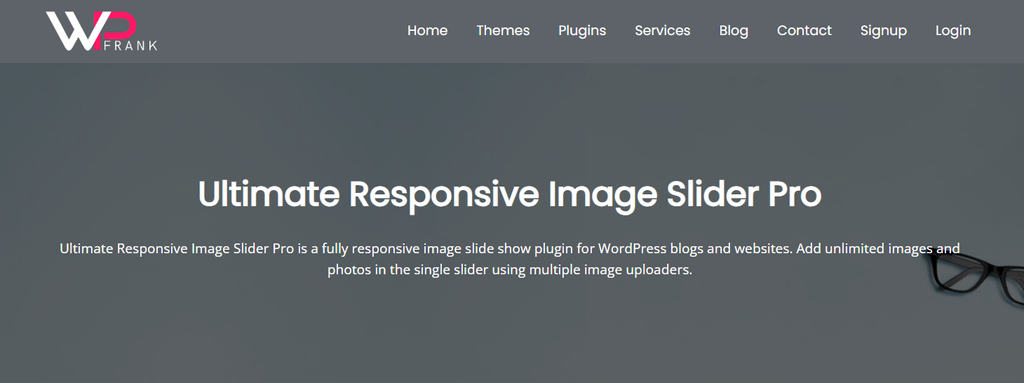1024x383 pixels.
Task: Click the paragraph starting 'Ultimate Responsive Image Slider Pro is'
Action: (509, 259)
